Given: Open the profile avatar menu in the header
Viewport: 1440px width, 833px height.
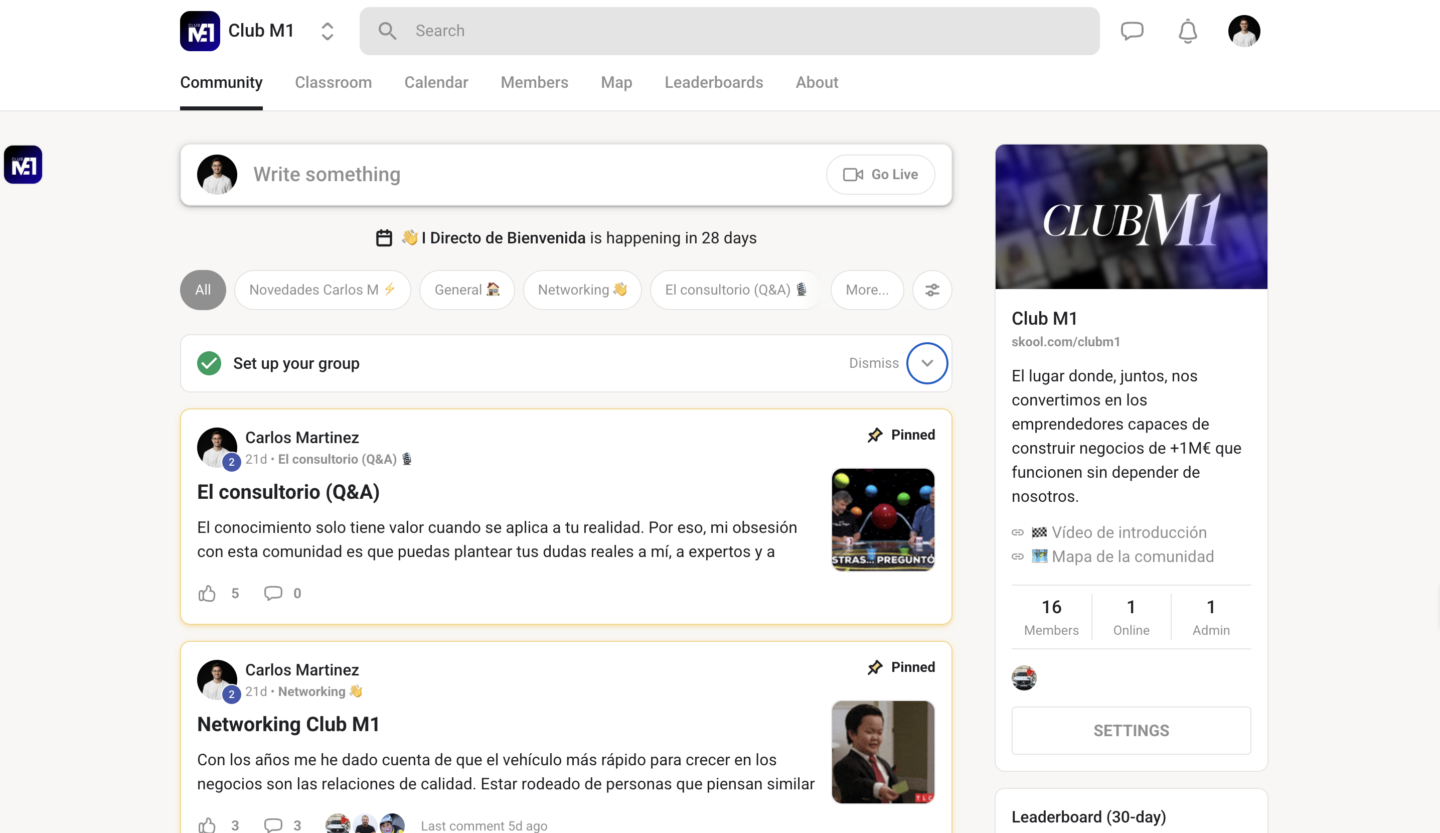Looking at the screenshot, I should tap(1244, 31).
